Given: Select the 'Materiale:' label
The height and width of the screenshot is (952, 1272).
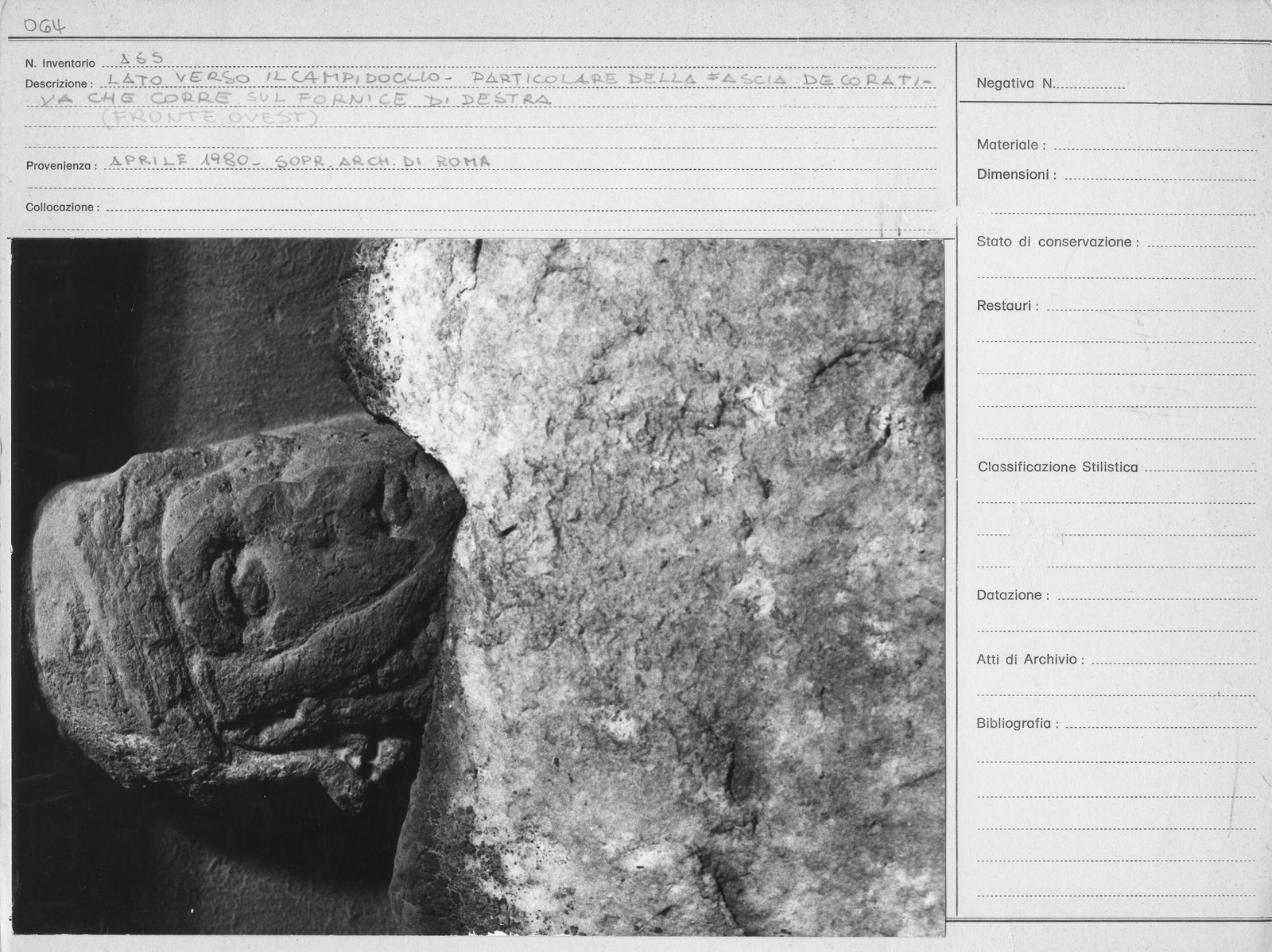Looking at the screenshot, I should tap(1011, 145).
